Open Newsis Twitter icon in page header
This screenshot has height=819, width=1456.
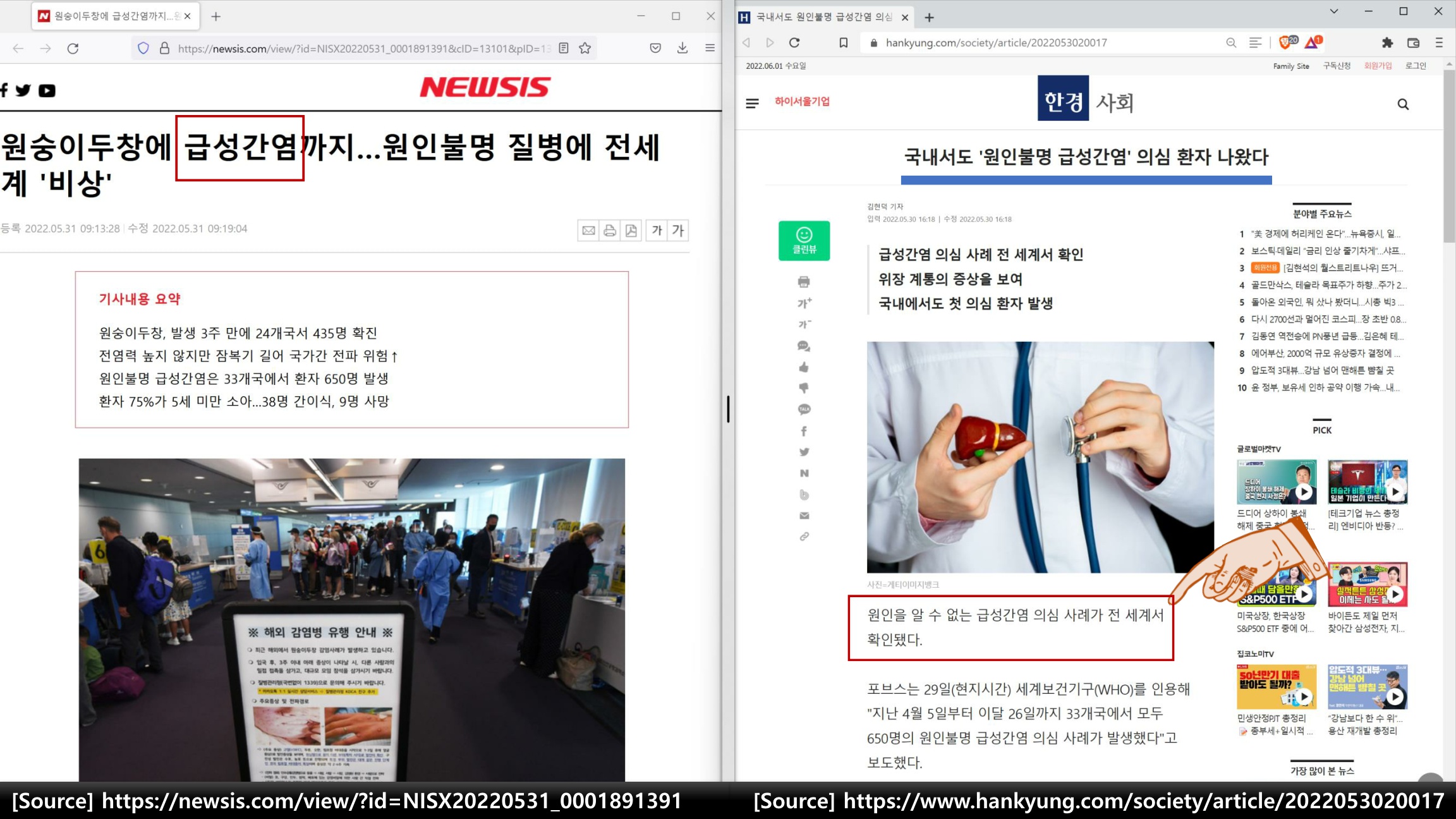point(23,90)
